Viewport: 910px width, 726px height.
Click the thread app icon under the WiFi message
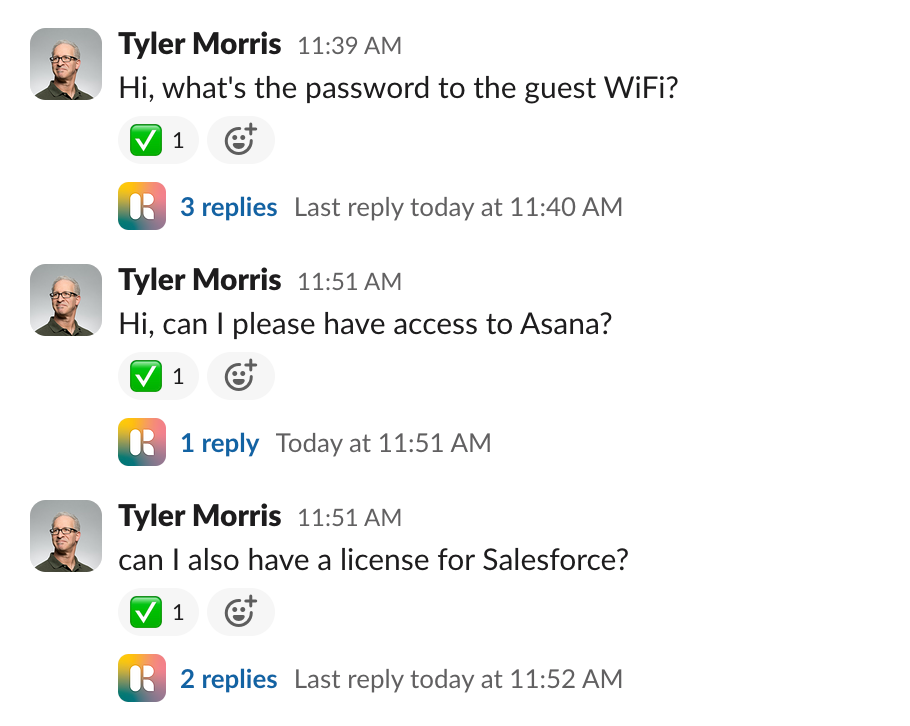click(x=141, y=207)
